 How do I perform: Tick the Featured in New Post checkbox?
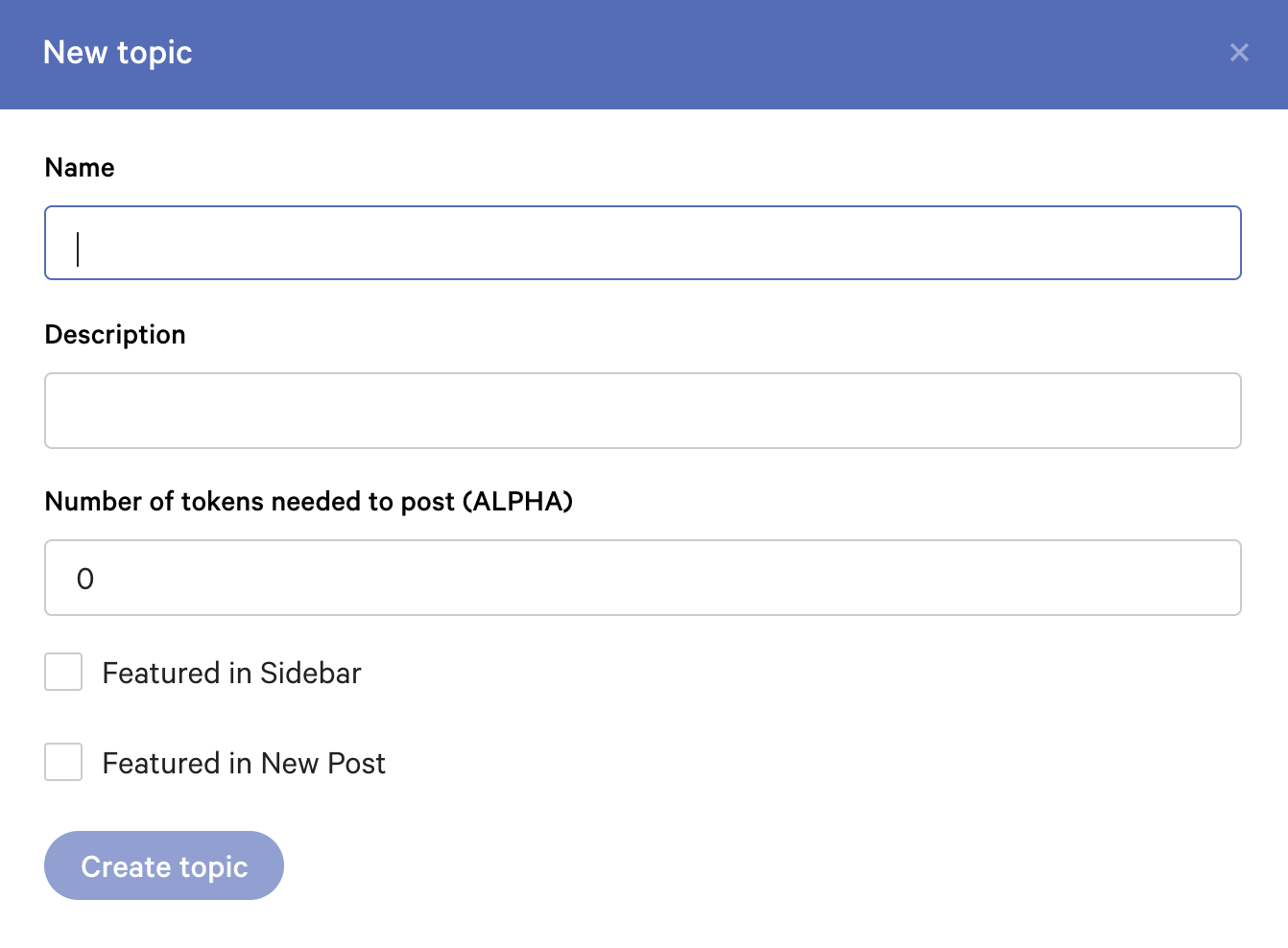tap(63, 762)
